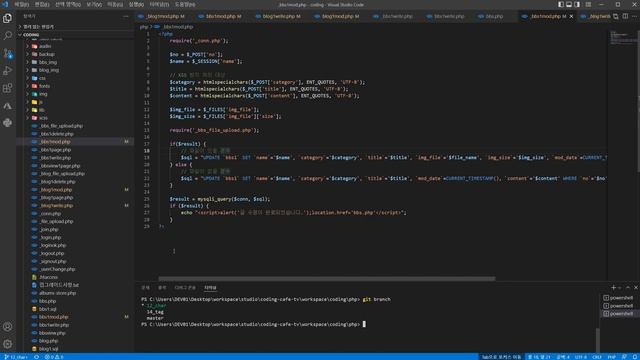Click the Customize Layout icon in title bar
The height and width of the screenshot is (360, 640).
pos(588,4)
